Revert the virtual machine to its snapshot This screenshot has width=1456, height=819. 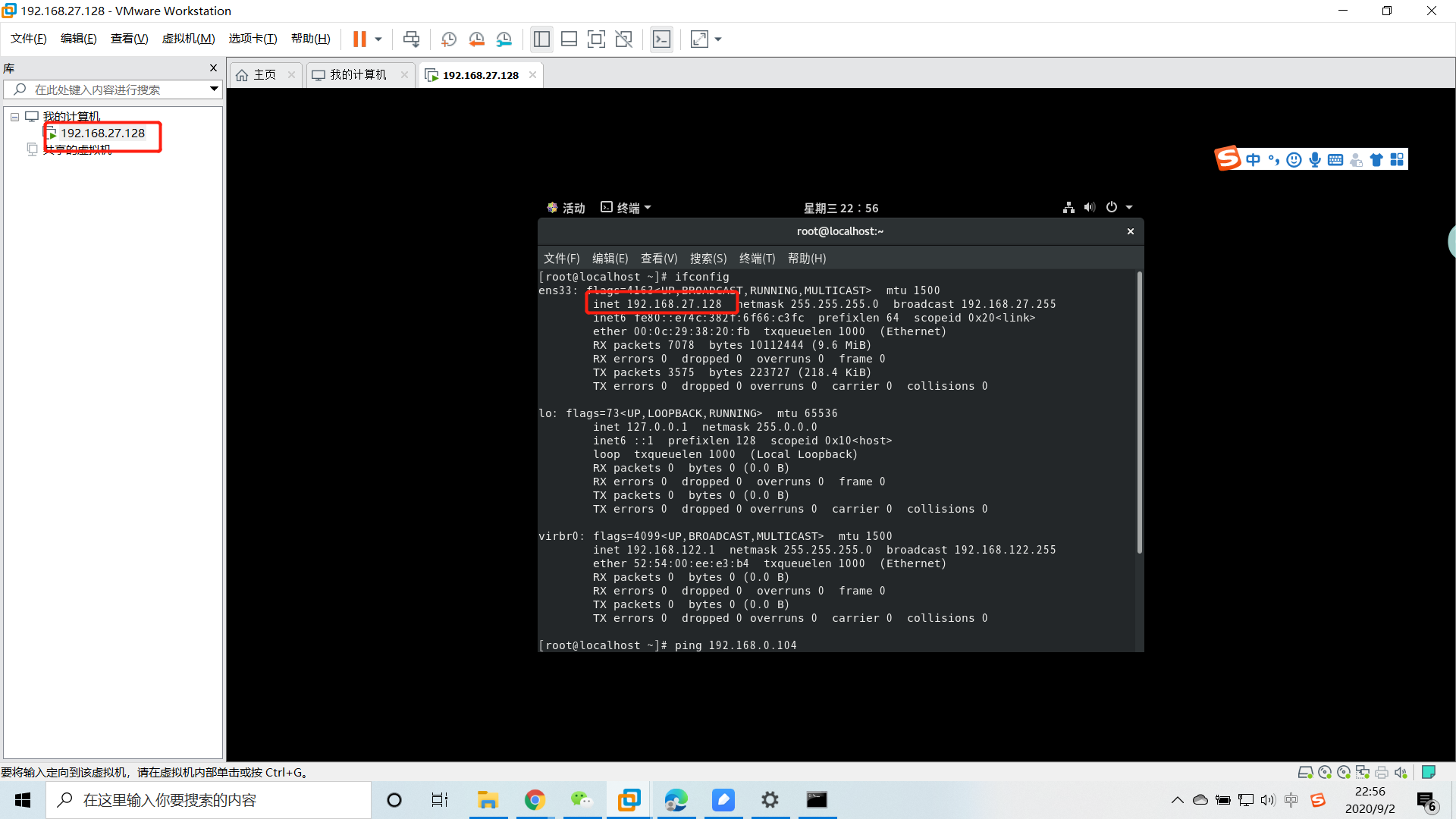click(476, 39)
